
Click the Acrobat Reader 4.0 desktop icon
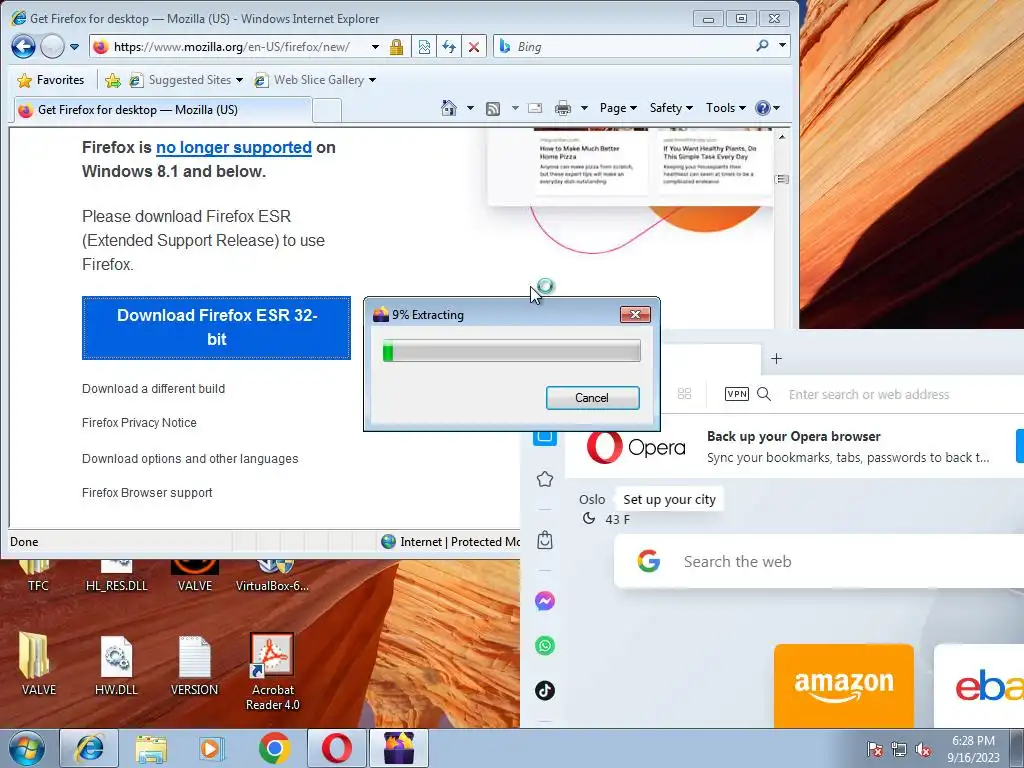point(272,671)
